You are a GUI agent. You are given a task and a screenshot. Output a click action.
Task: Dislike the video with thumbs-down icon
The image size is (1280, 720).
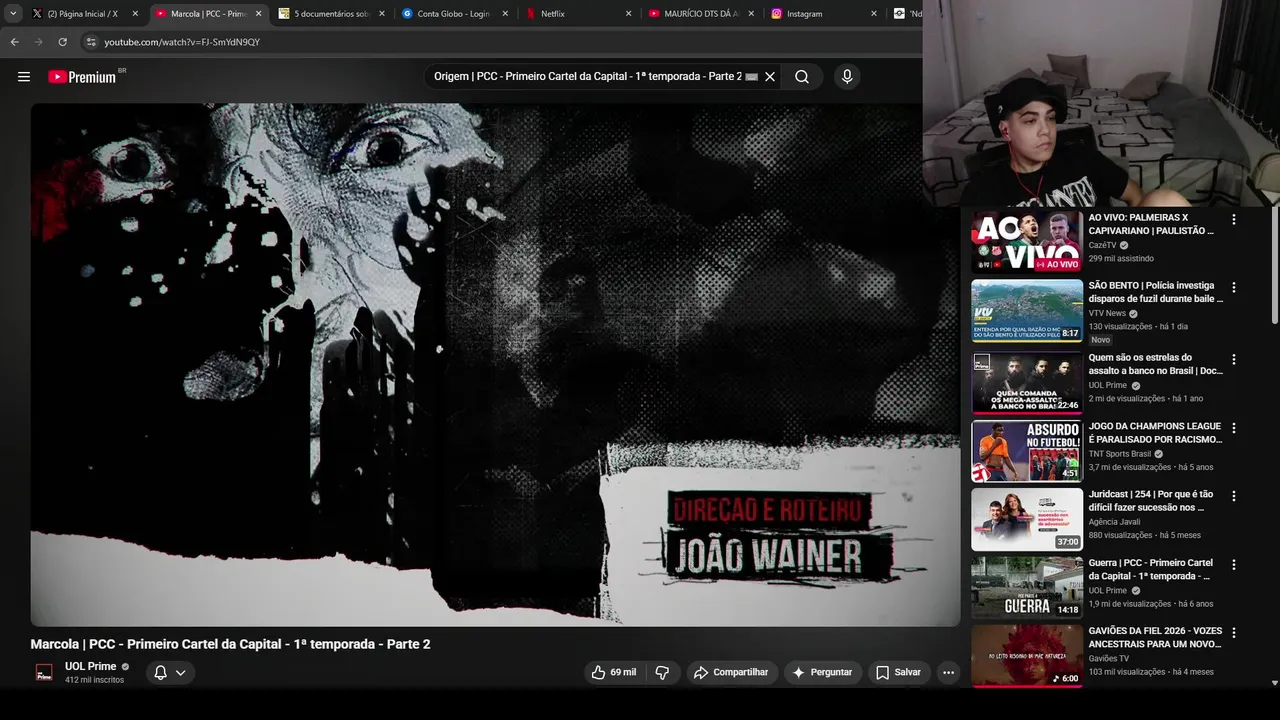662,672
